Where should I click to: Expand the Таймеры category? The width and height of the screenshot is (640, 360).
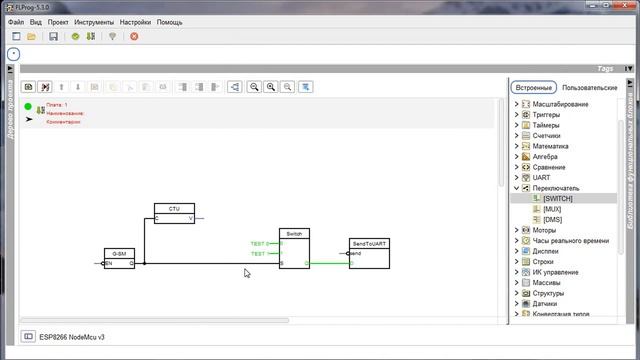(516, 125)
